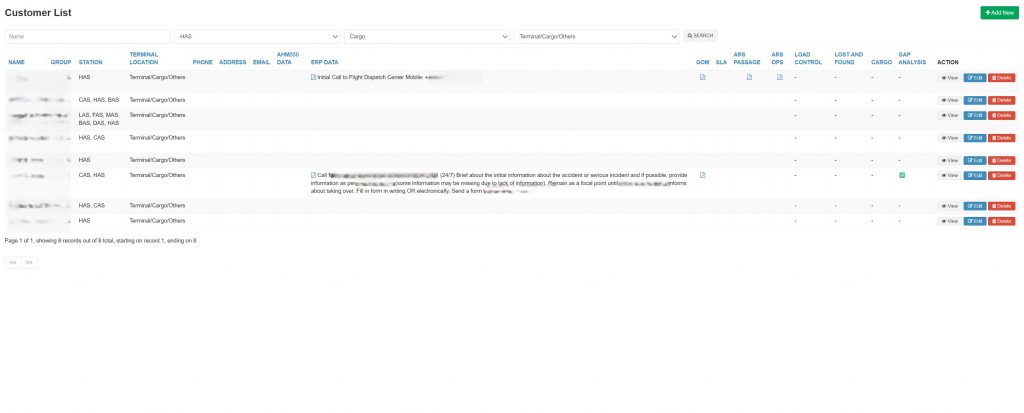The height and width of the screenshot is (413, 1024).
Task: Click the Search button
Action: (700, 36)
